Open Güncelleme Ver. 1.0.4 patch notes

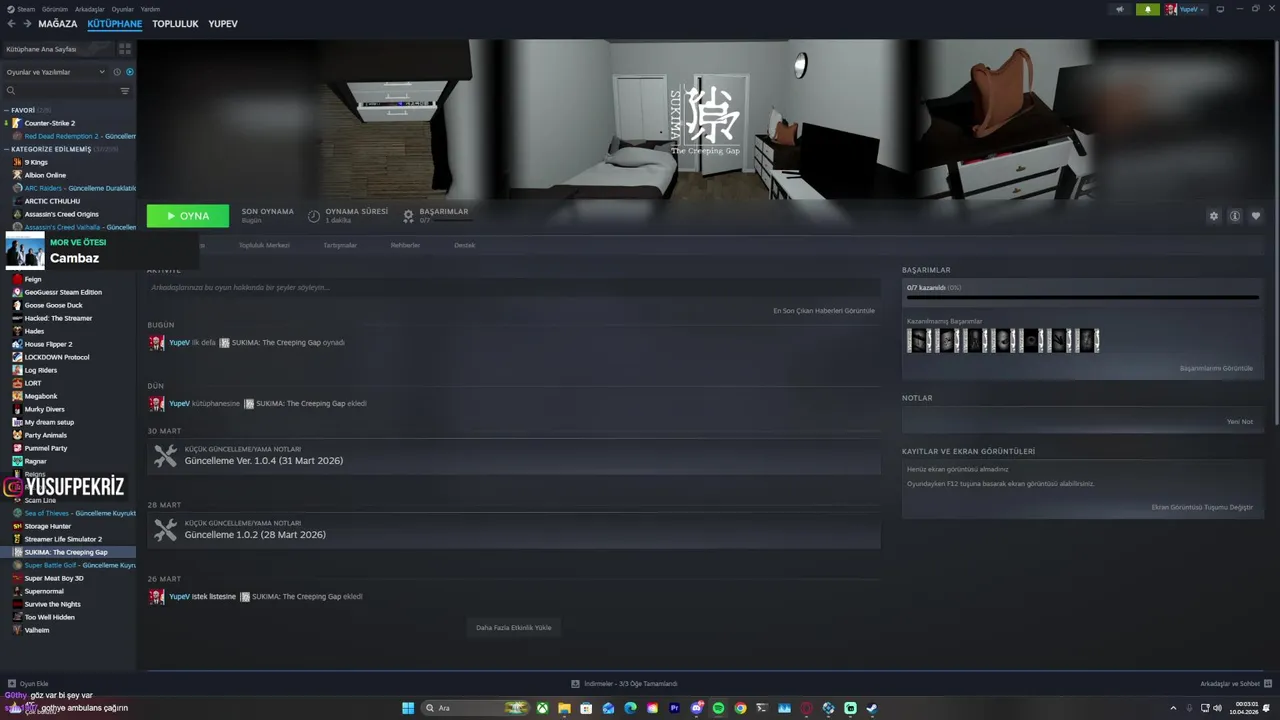tap(513, 456)
